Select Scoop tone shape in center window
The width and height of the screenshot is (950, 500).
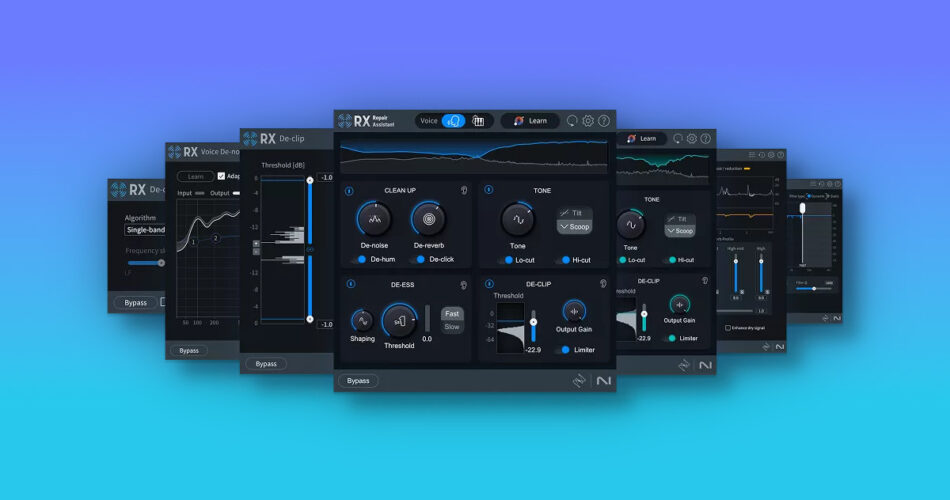click(x=575, y=227)
